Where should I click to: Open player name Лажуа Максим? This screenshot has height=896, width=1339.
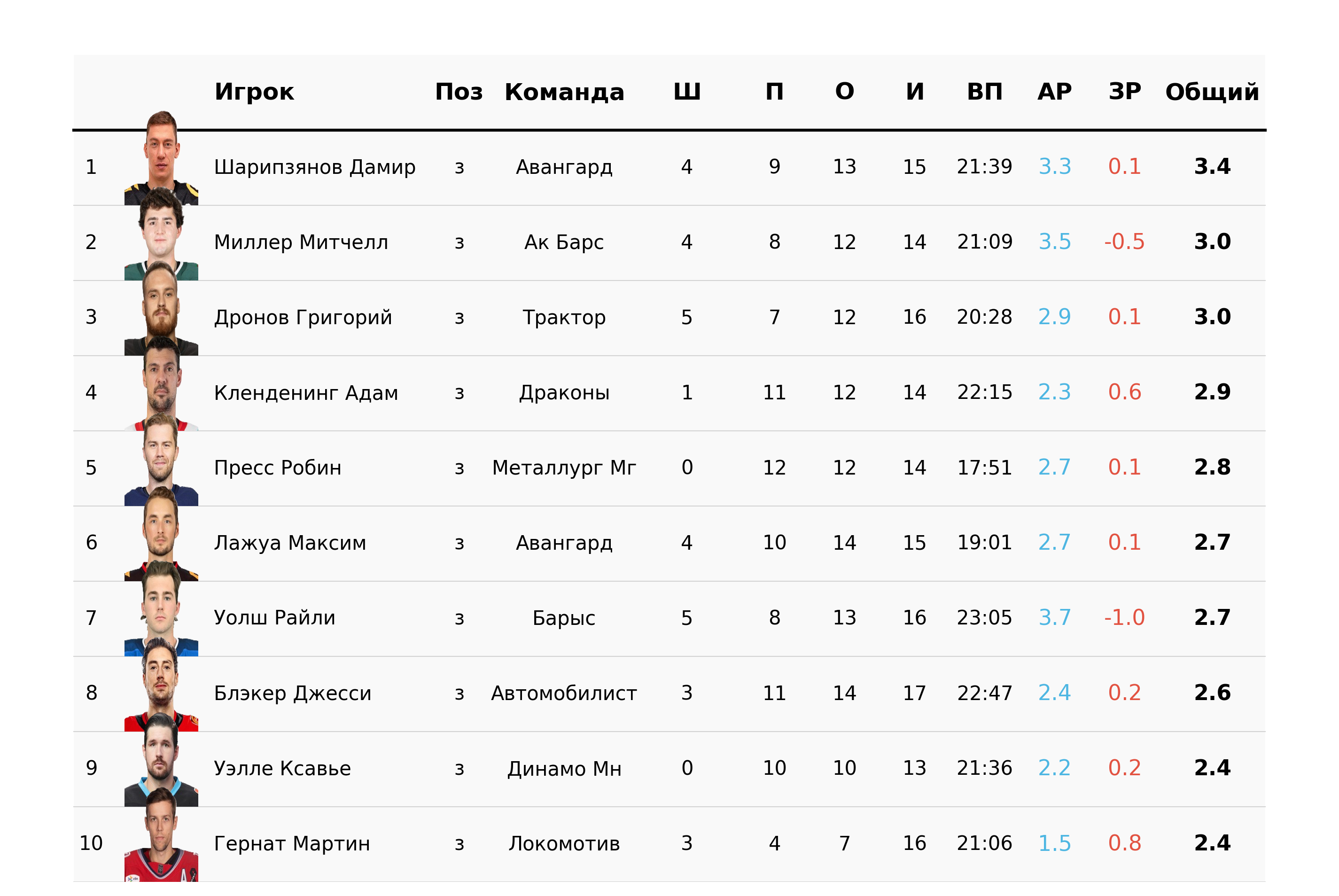tap(289, 543)
